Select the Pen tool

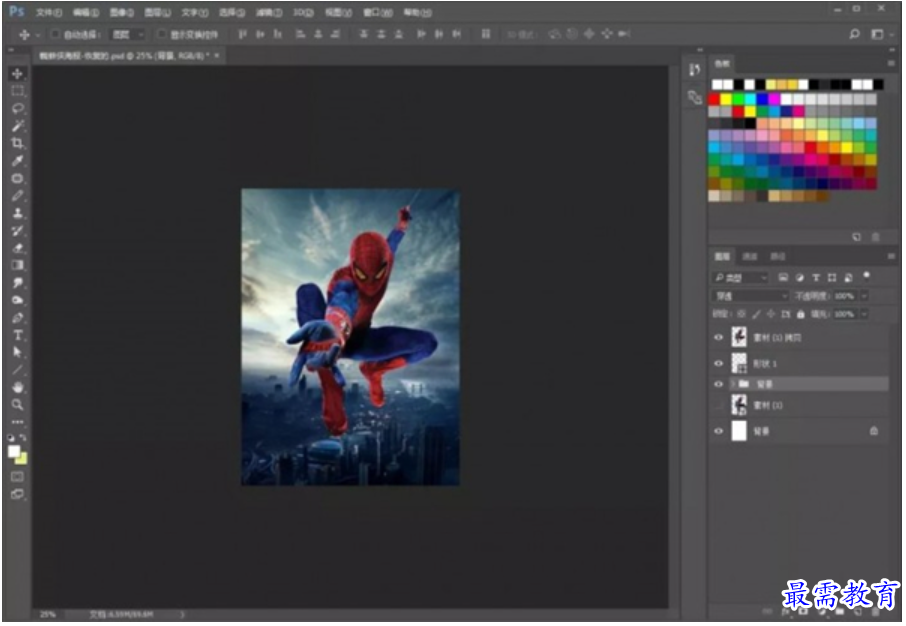click(x=17, y=318)
